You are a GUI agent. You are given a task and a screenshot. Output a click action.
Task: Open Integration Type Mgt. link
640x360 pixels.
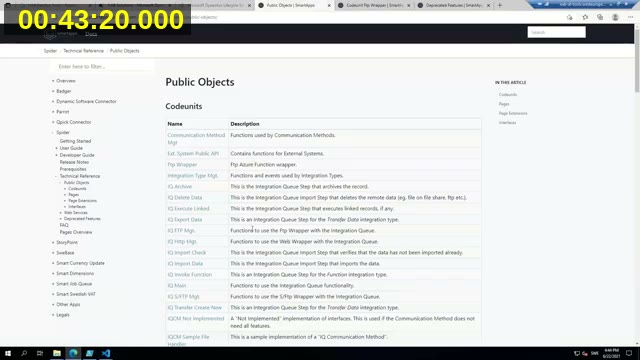[193, 176]
